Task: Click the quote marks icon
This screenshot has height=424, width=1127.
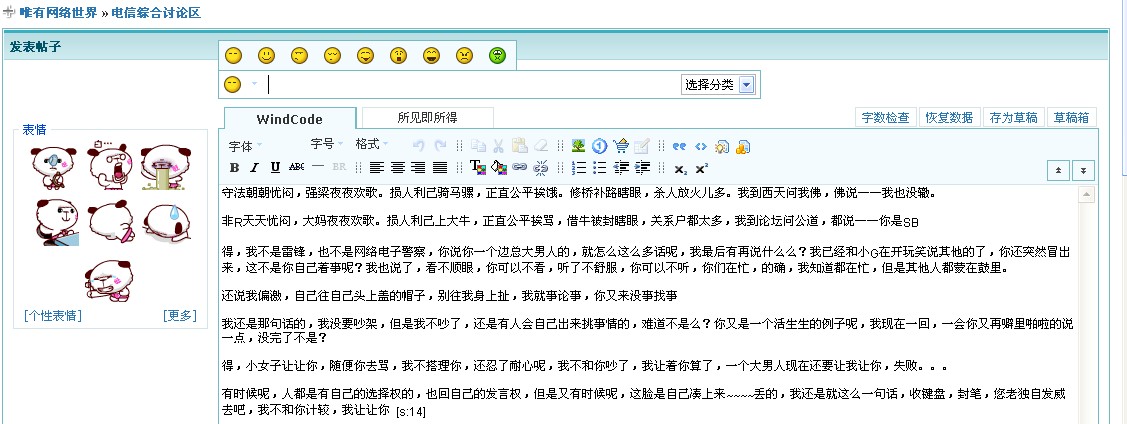Action: point(679,146)
